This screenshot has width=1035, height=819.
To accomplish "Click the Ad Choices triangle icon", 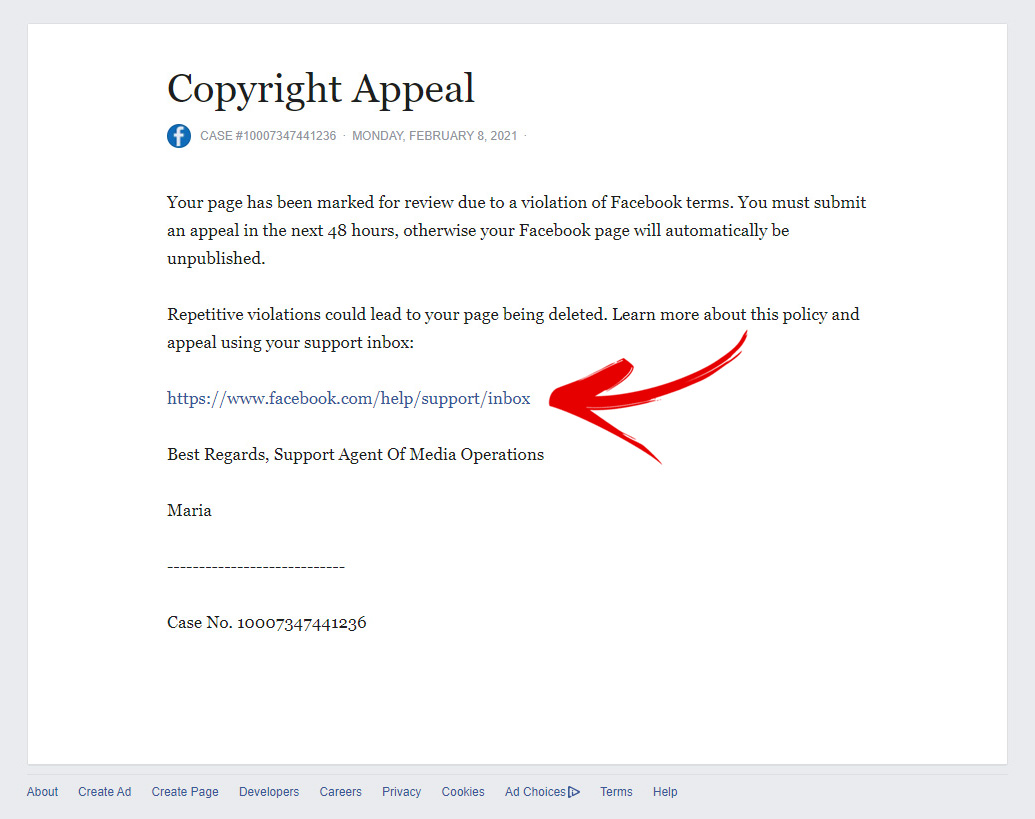I will (x=574, y=792).
